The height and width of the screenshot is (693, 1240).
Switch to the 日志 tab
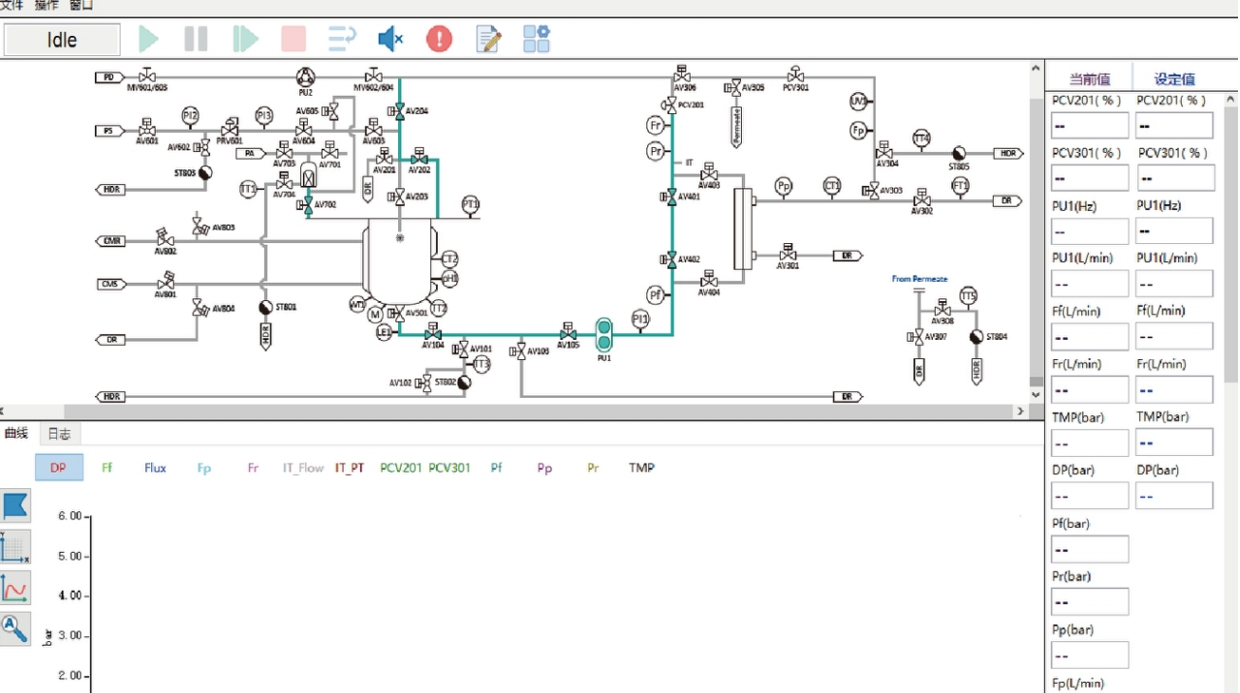click(x=59, y=434)
